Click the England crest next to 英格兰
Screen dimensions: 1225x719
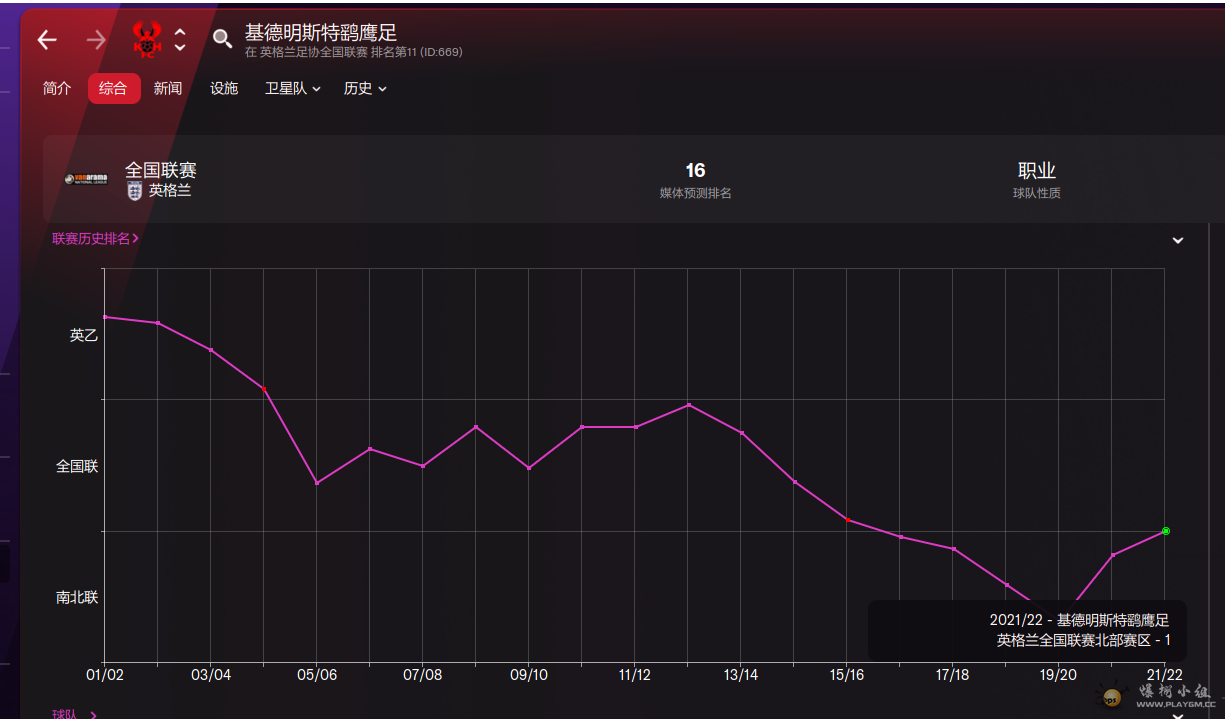[x=135, y=191]
